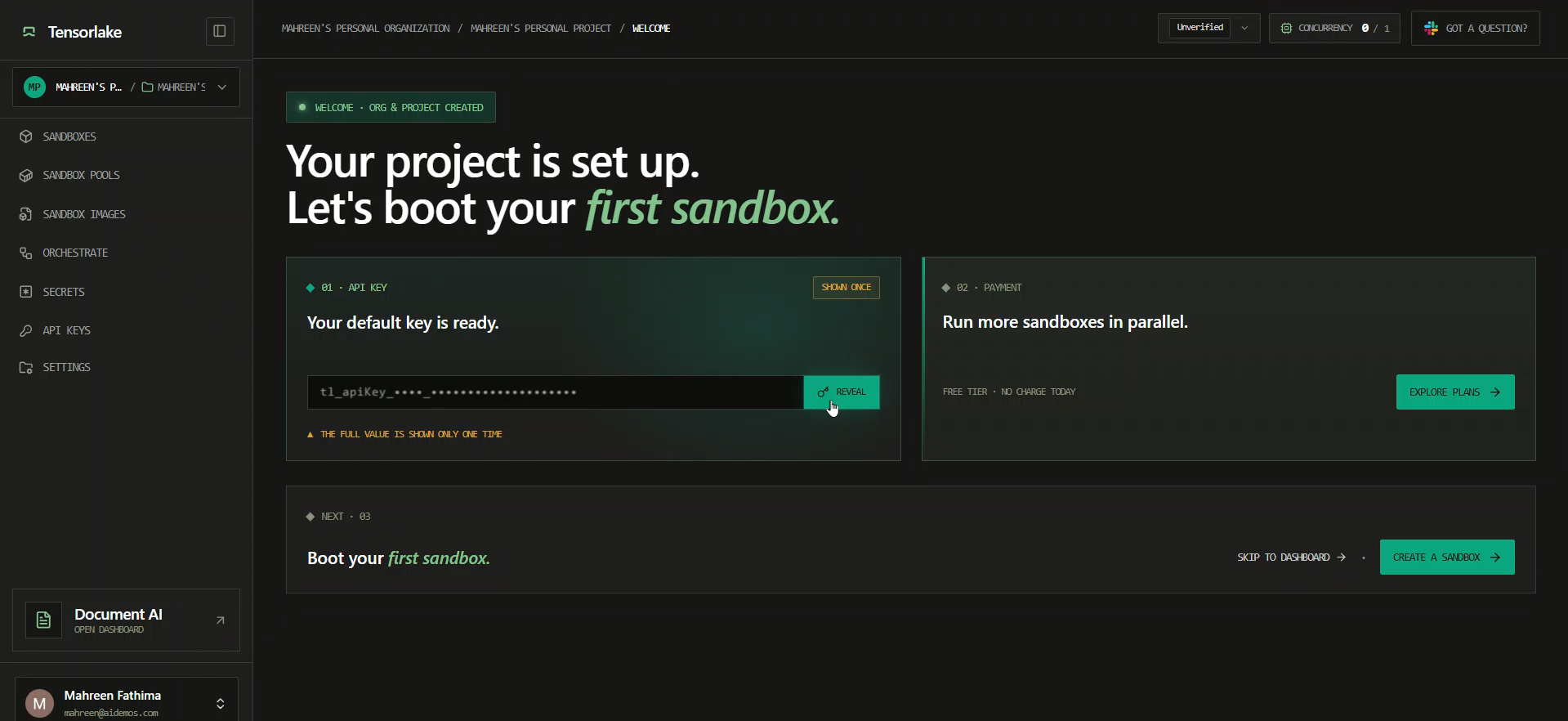The width and height of the screenshot is (1568, 721).
Task: Open the Unverified status dropdown arrow
Action: (1244, 28)
